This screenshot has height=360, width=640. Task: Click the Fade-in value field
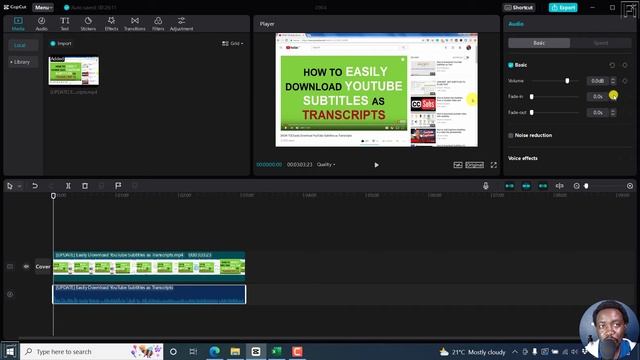point(597,97)
